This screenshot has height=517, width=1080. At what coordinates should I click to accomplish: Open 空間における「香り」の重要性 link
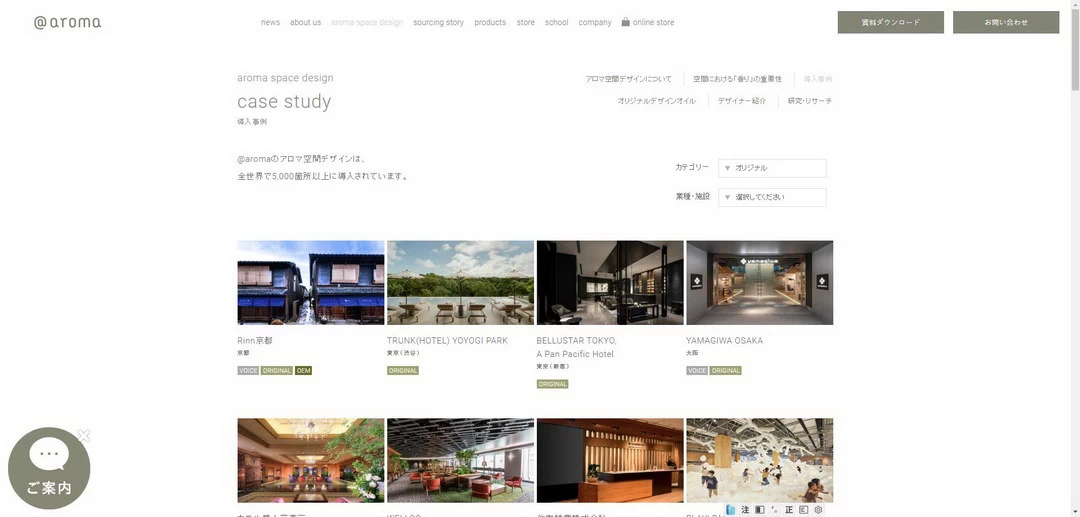click(x=738, y=79)
